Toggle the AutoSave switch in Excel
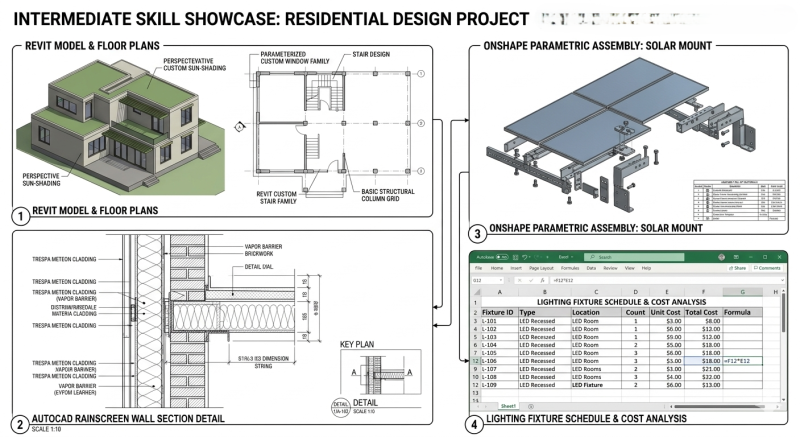This screenshot has height=437, width=800. 502,257
